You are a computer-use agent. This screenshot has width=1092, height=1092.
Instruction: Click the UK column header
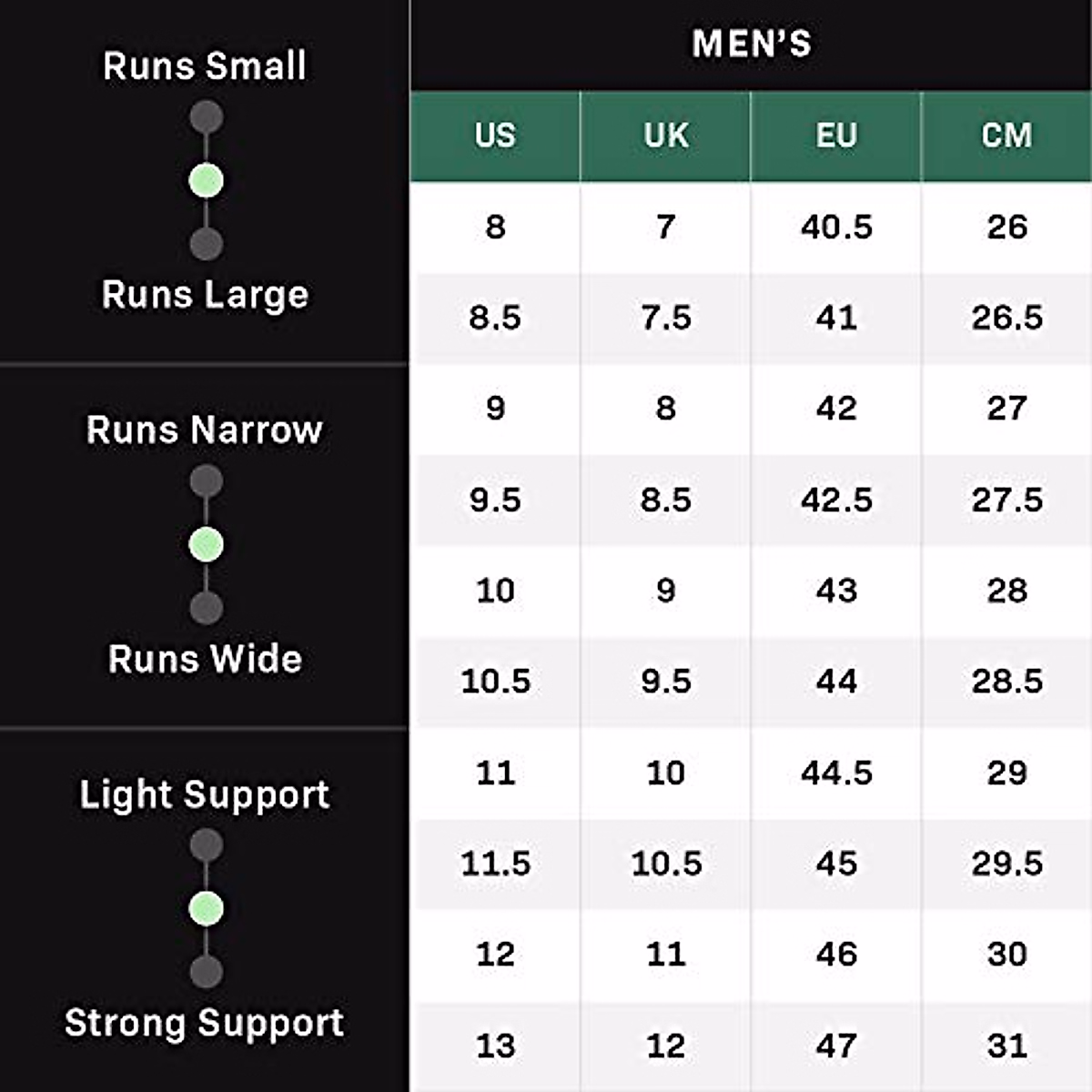click(x=666, y=136)
